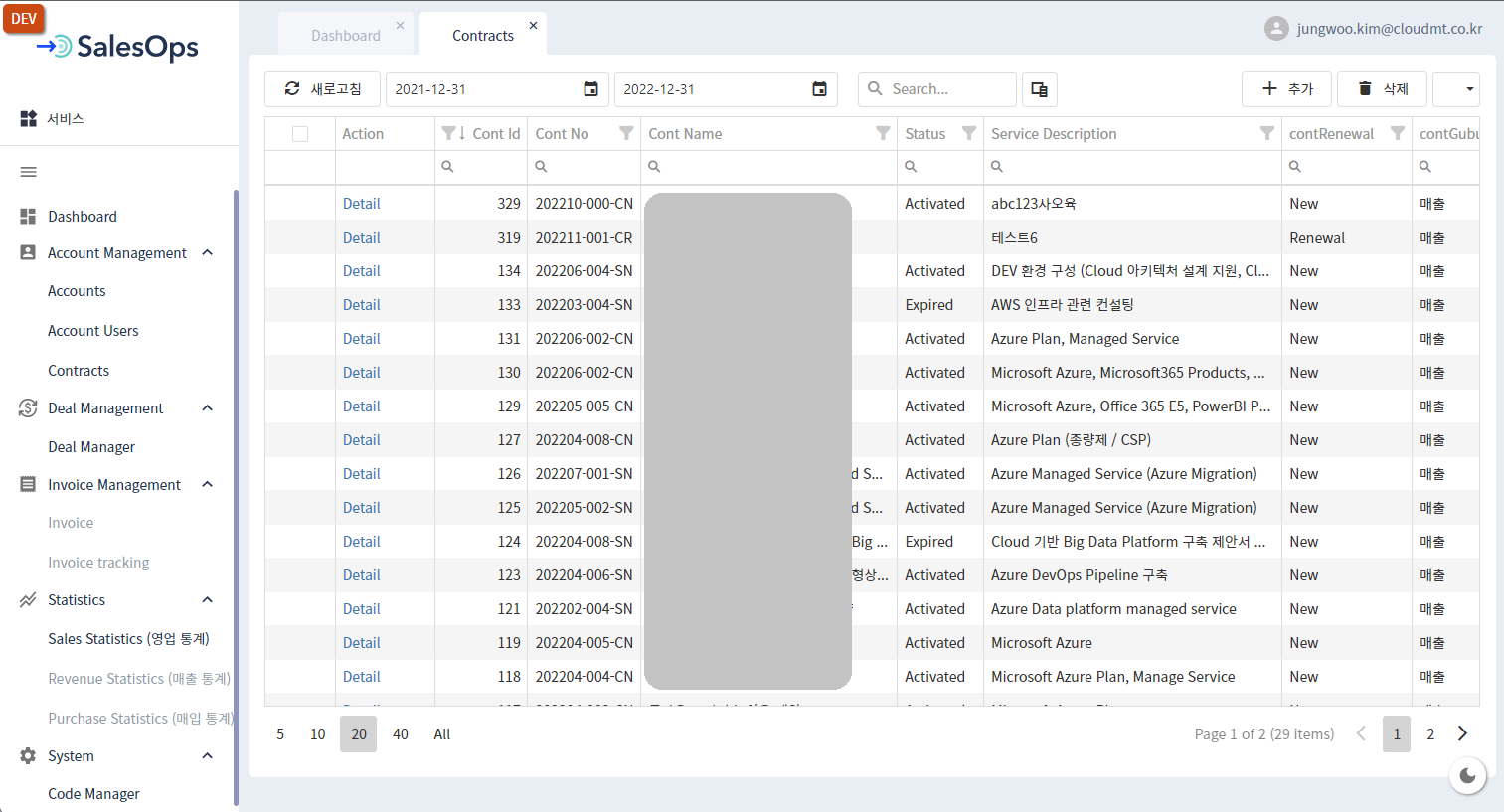Set page size to 40
Screen dimensions: 1504x812
pyautogui.click(x=401, y=734)
